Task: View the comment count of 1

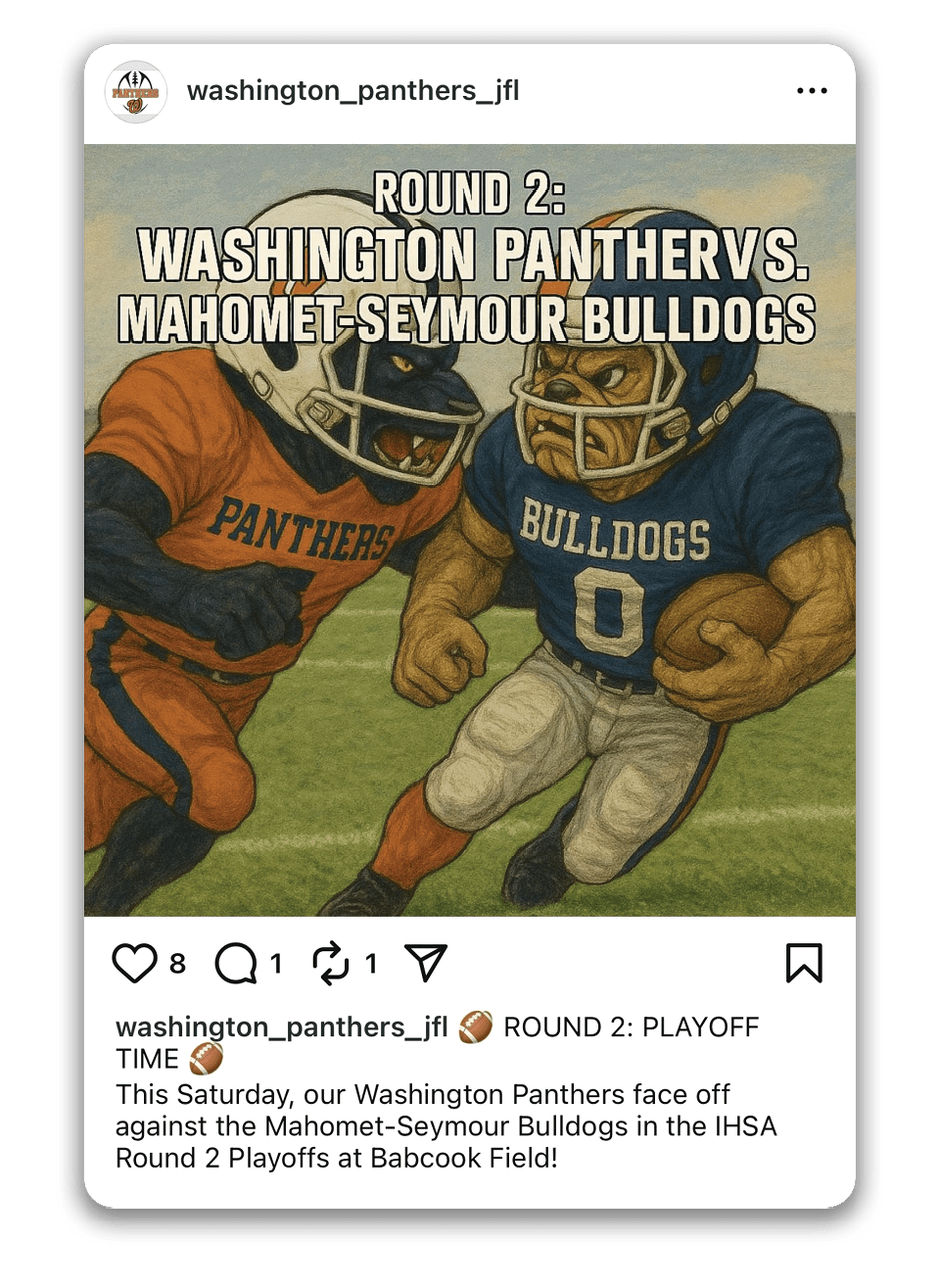Action: (x=276, y=964)
